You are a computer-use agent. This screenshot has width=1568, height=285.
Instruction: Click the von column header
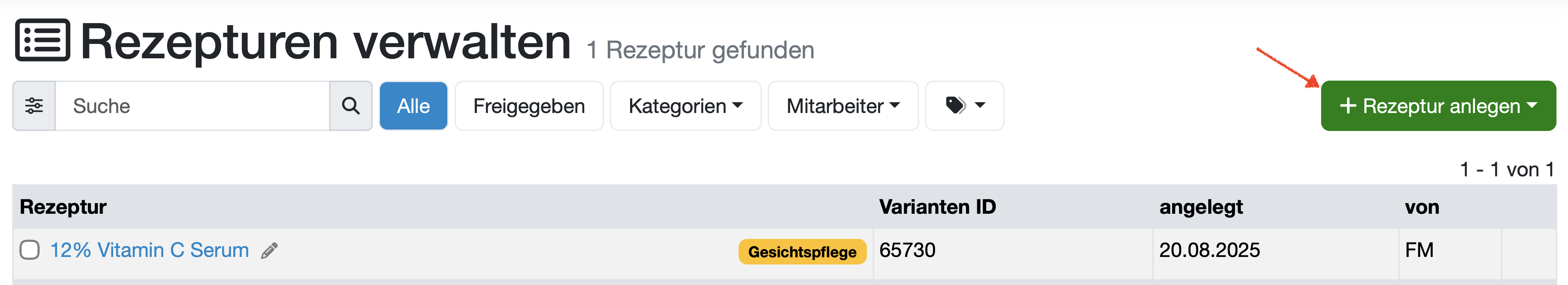[x=1421, y=207]
